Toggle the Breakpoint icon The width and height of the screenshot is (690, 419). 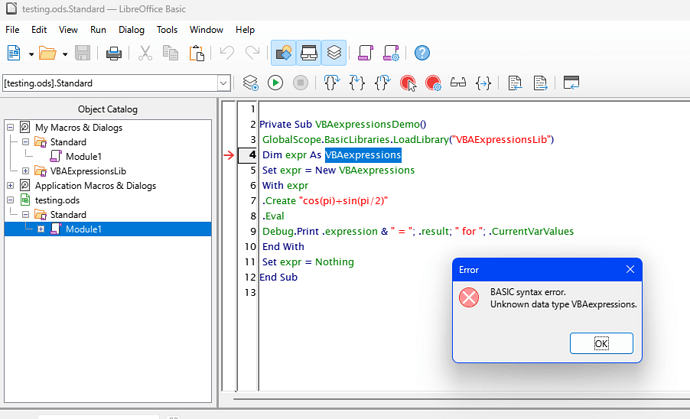(408, 83)
